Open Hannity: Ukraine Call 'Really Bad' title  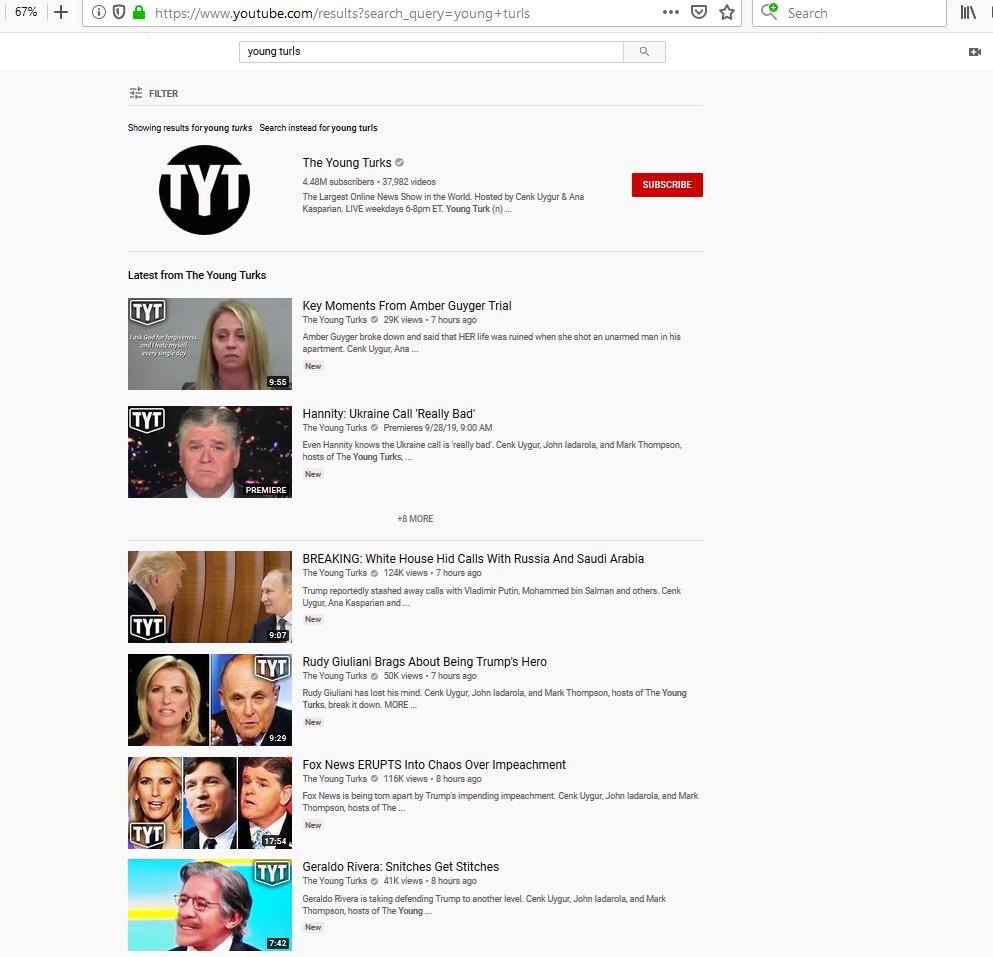[389, 414]
